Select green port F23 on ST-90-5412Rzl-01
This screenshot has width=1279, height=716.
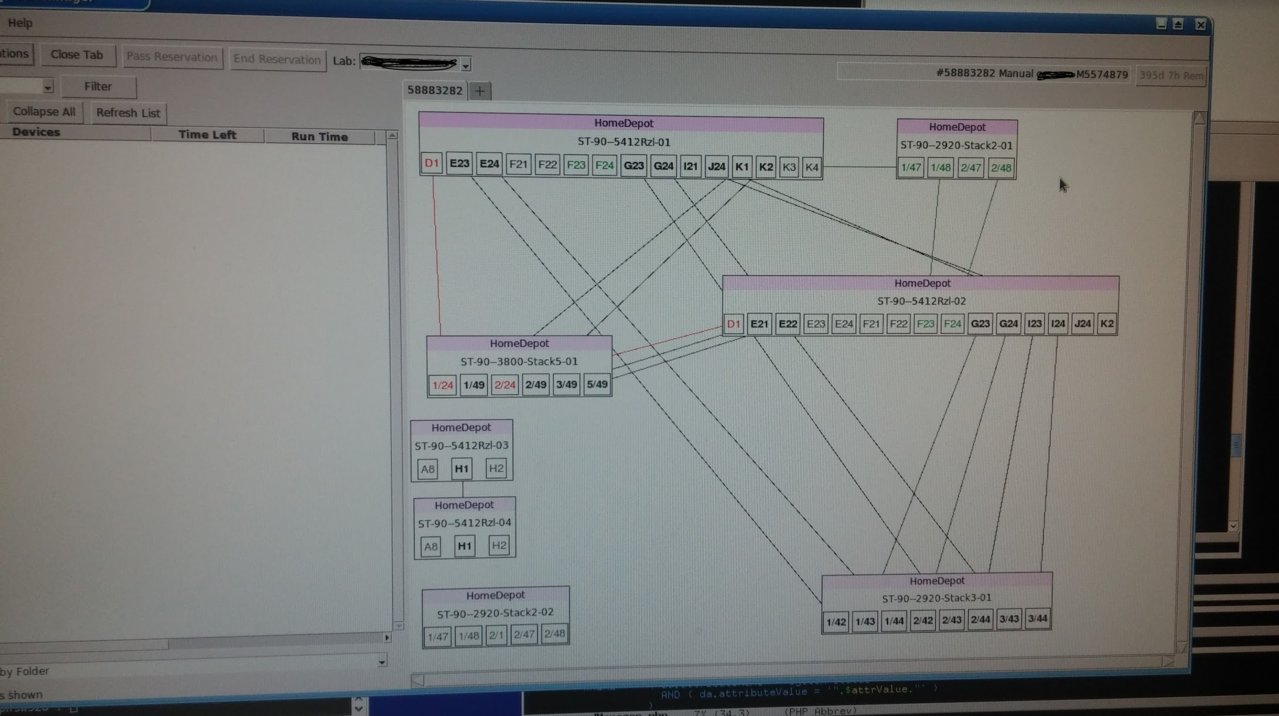point(576,165)
